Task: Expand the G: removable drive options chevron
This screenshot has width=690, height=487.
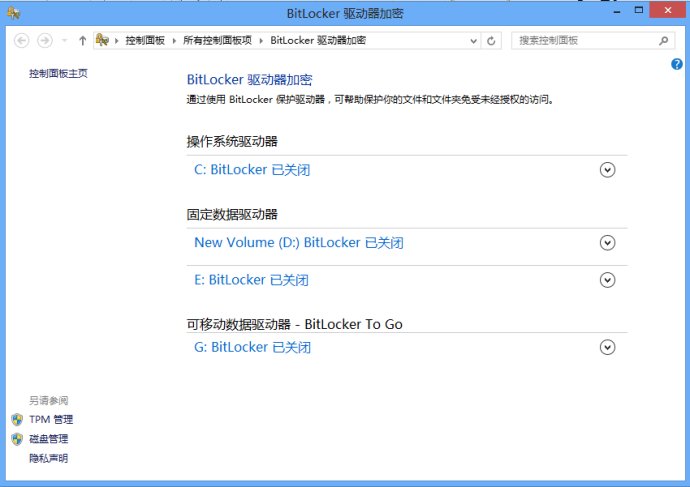Action: click(x=607, y=347)
